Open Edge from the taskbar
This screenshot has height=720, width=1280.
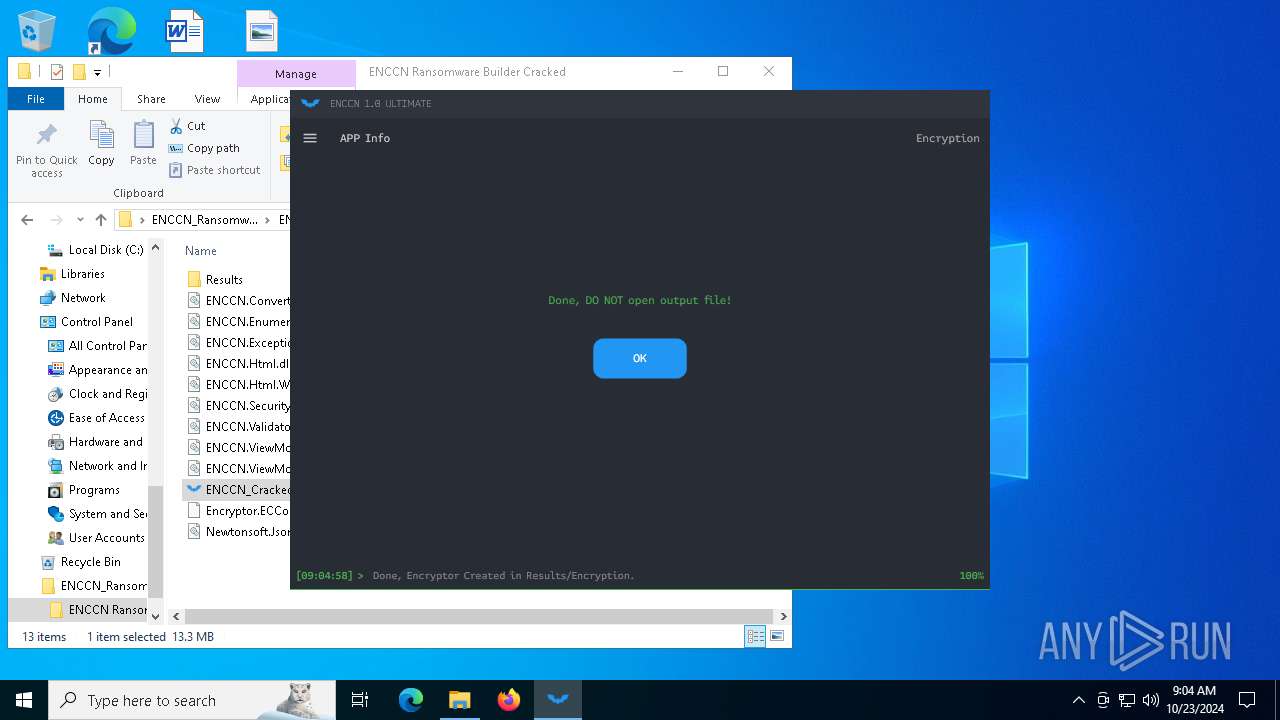[x=411, y=700]
